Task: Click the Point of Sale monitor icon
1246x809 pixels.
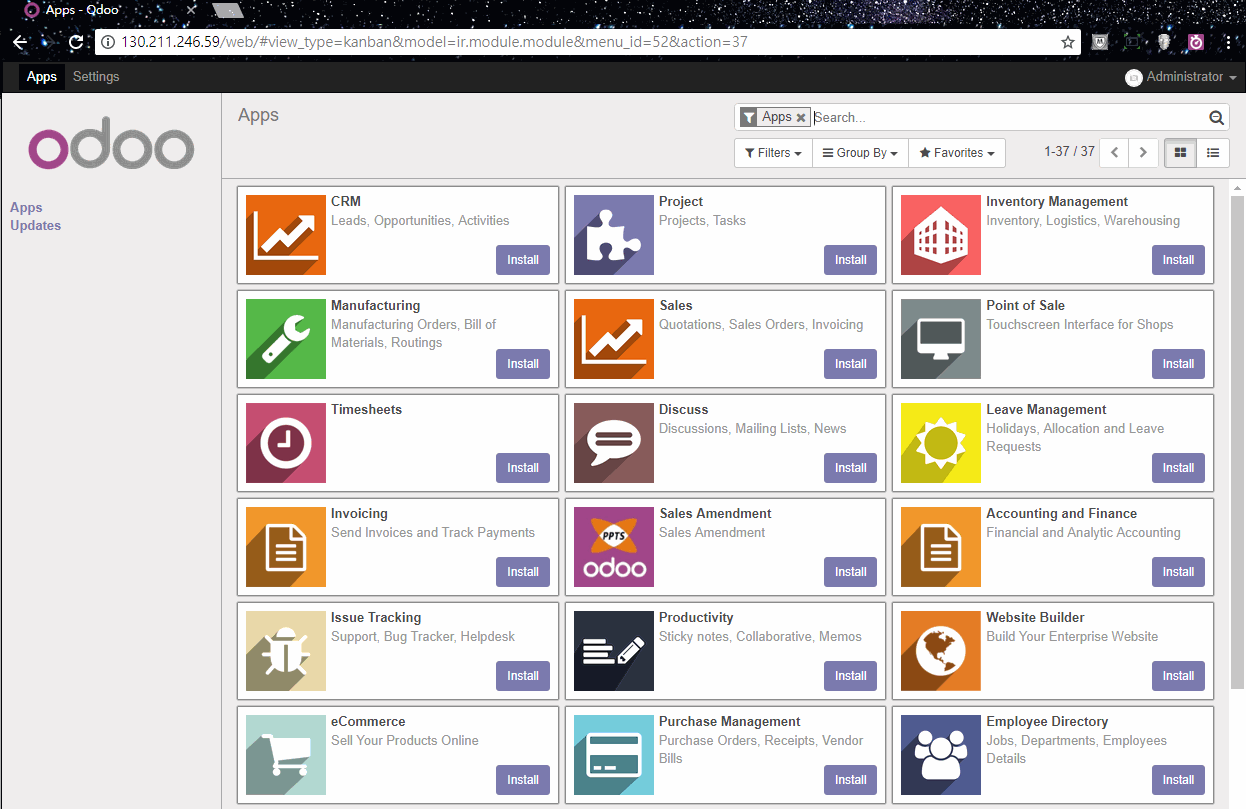Action: point(941,339)
